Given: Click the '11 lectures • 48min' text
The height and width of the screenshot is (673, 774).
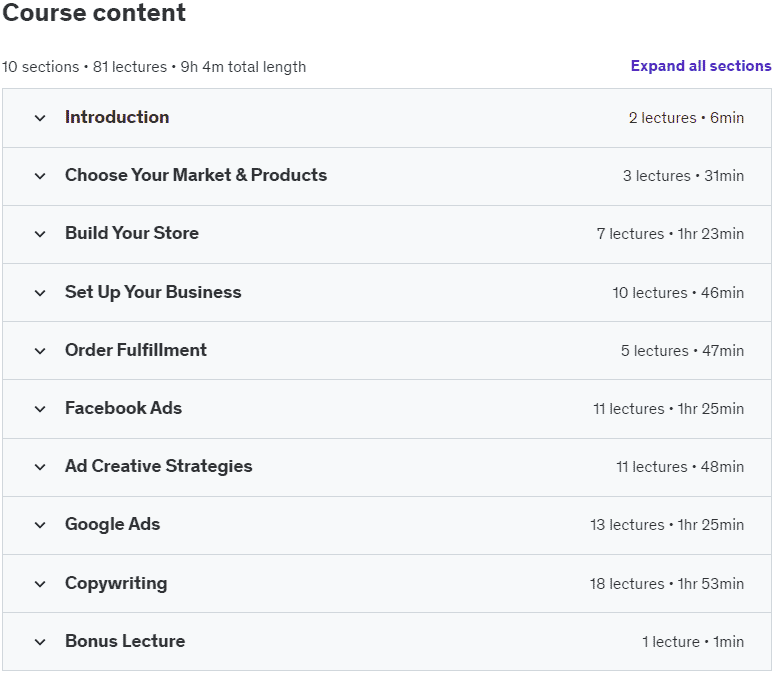Looking at the screenshot, I should pos(680,467).
